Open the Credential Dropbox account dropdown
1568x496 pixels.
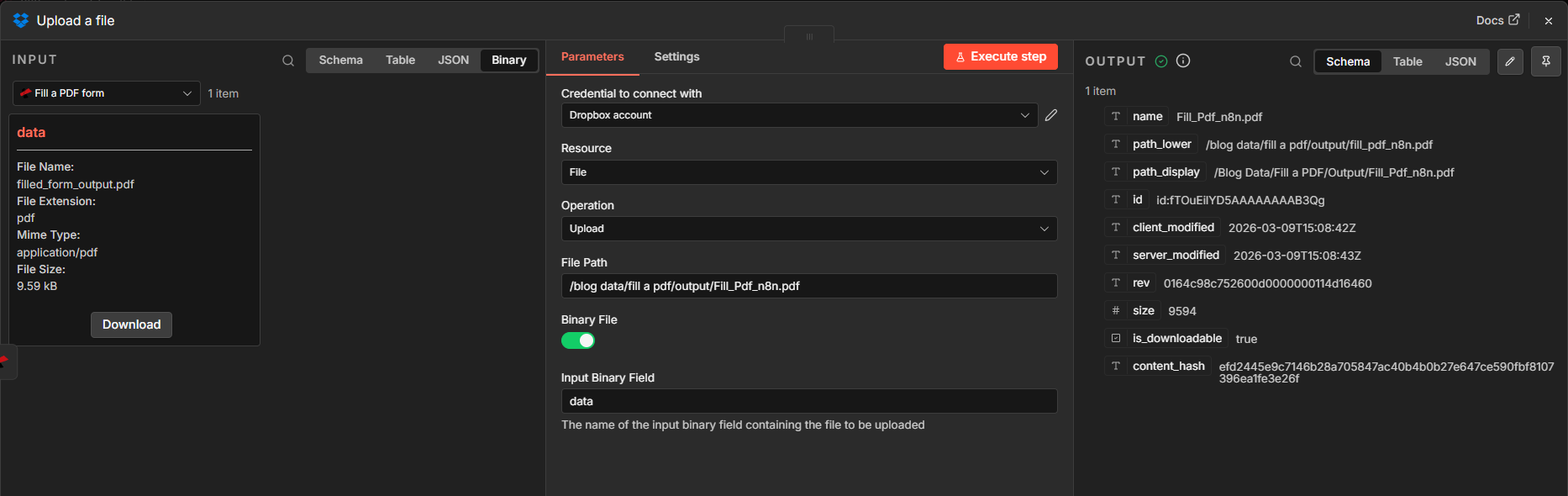798,115
